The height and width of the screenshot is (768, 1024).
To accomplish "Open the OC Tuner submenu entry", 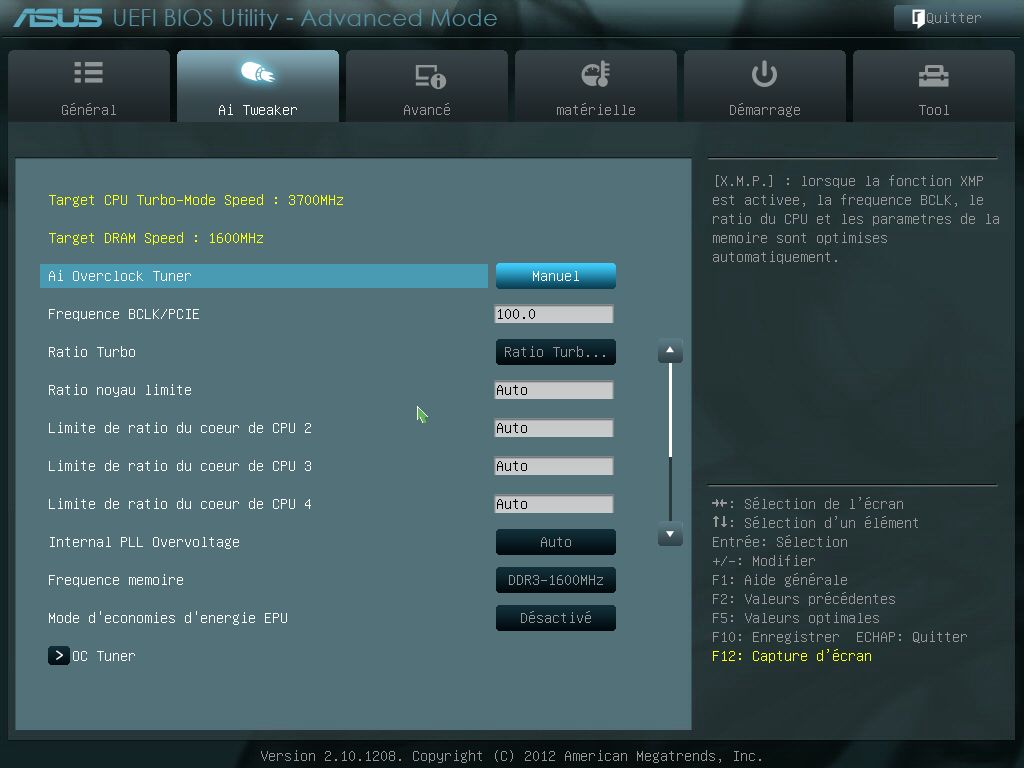I will click(103, 656).
